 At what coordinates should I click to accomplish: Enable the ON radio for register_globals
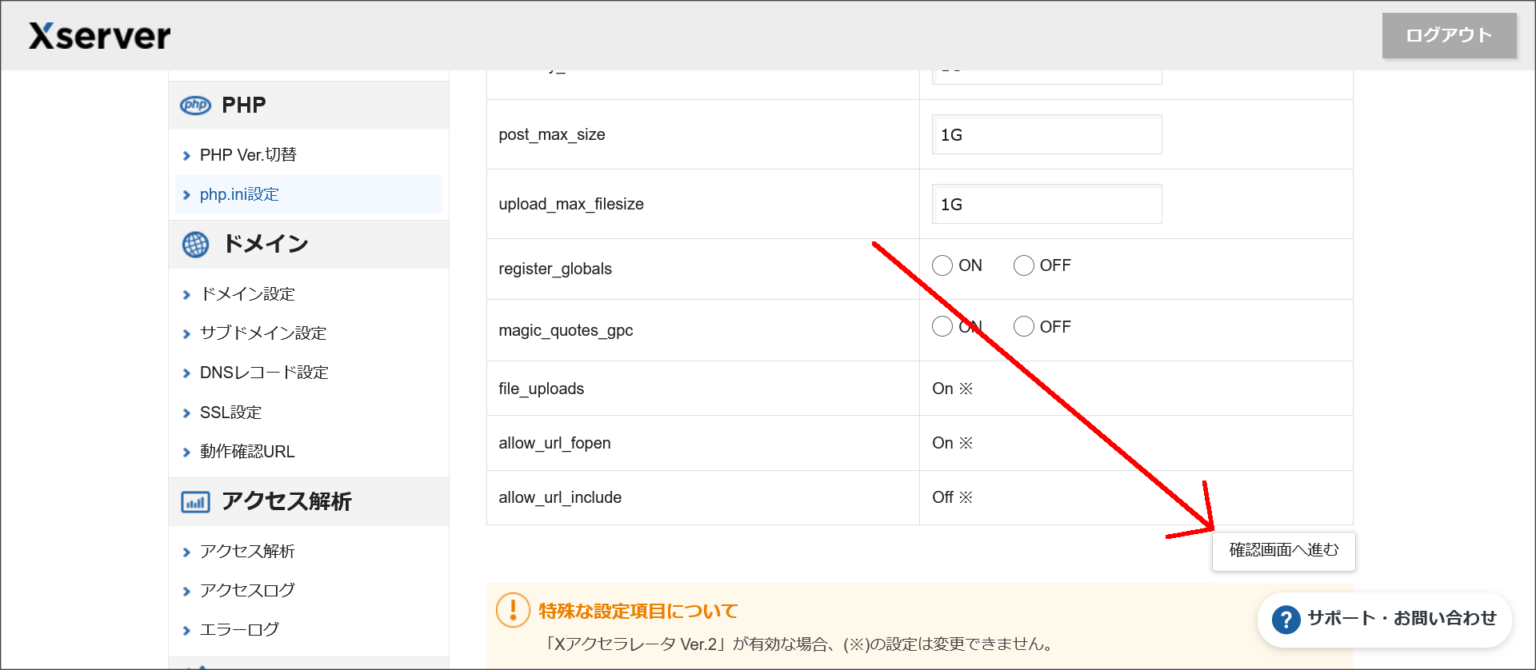[941, 265]
